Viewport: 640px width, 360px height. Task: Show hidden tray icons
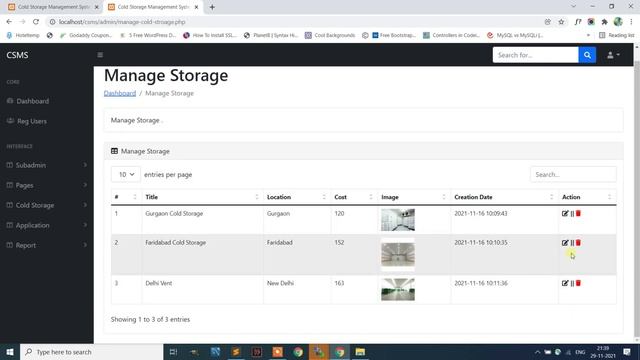[537, 352]
